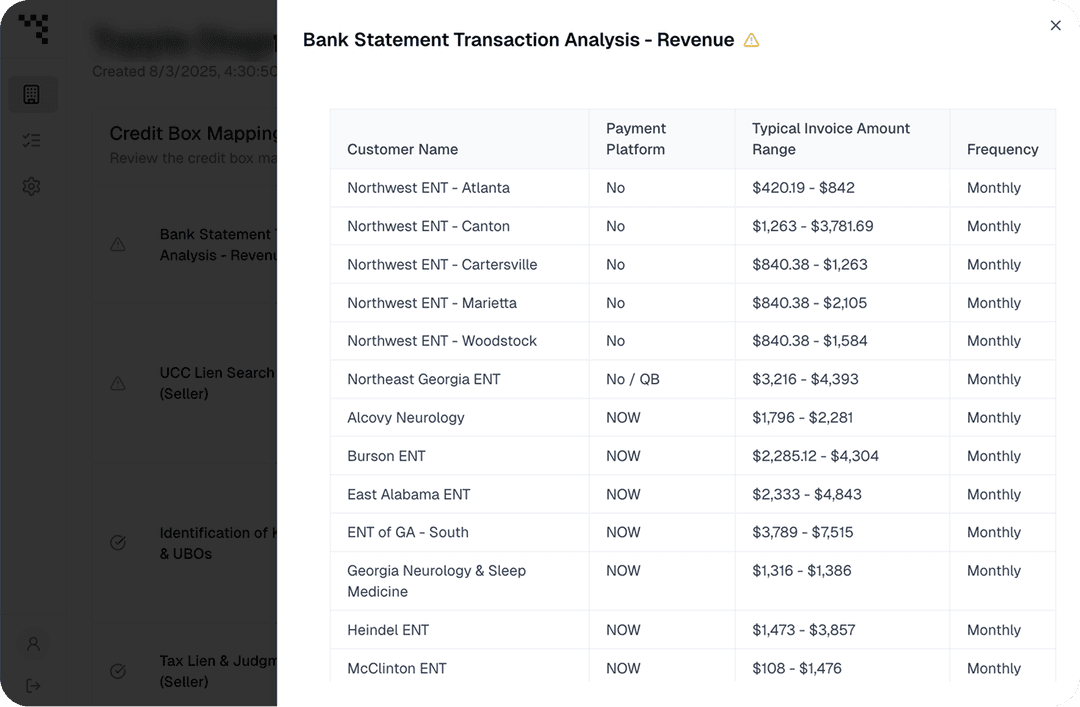Click the yellow warning triangle beside the title
1080x707 pixels.
(x=751, y=41)
